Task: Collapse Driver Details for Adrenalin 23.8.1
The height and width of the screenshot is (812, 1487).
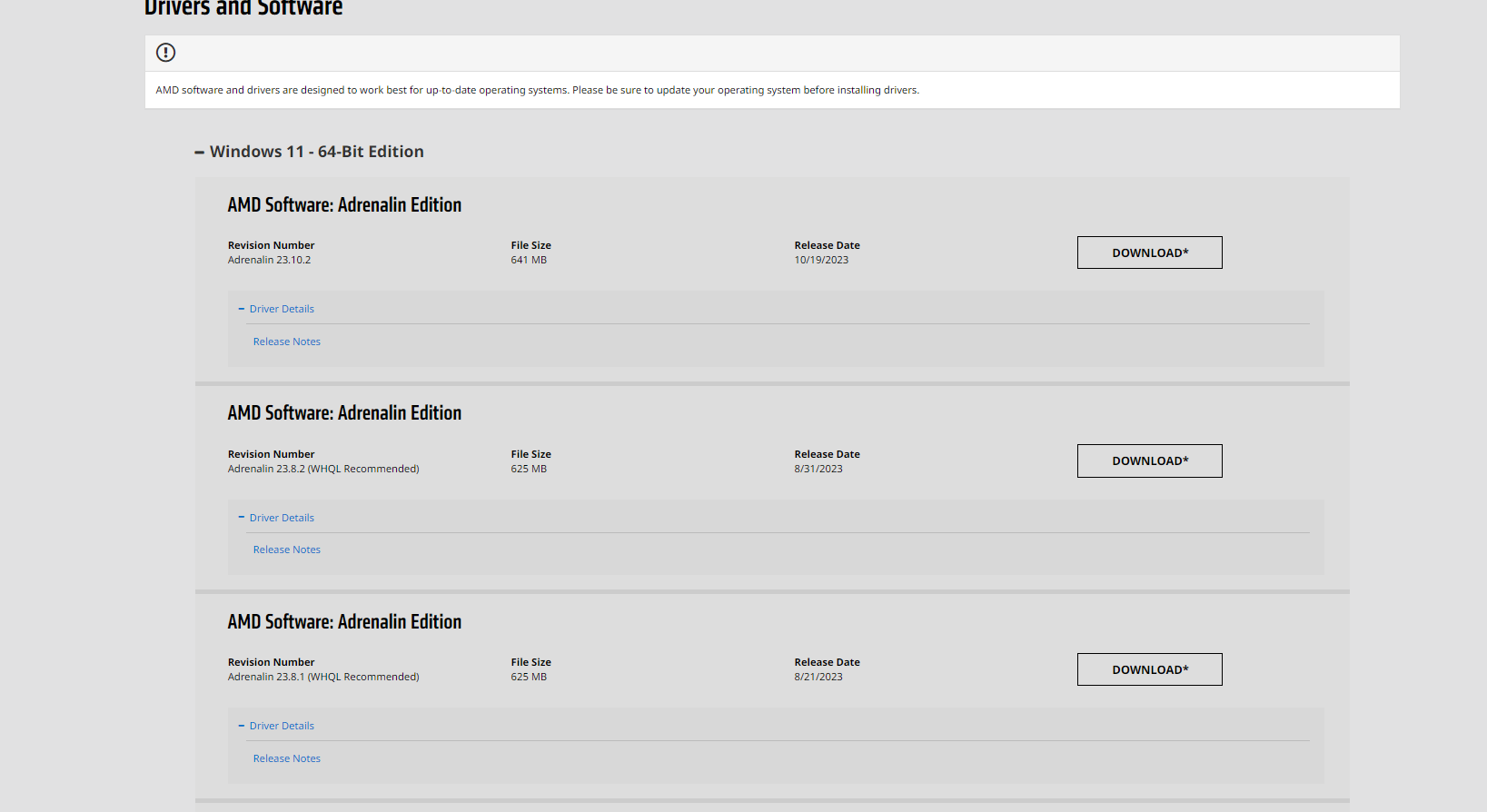Action: click(x=276, y=726)
